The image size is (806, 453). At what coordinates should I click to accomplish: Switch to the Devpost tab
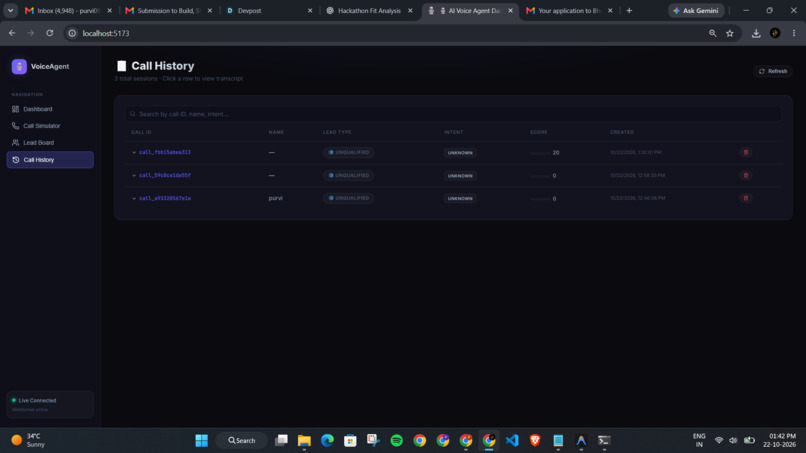tap(269, 11)
